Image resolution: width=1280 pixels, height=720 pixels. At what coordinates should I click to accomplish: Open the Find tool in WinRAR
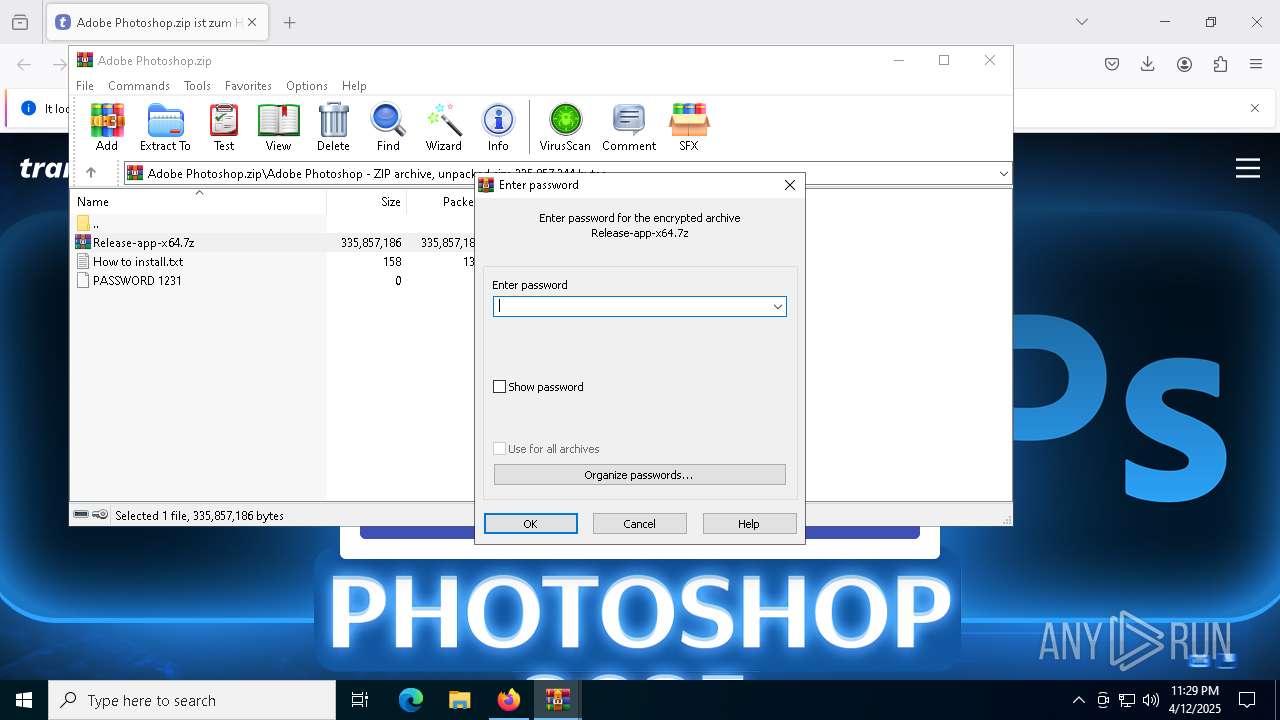pos(388,127)
